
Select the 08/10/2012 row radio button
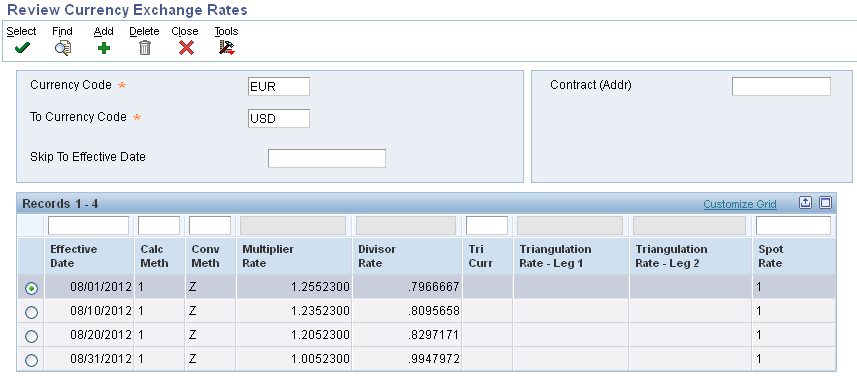(32, 312)
